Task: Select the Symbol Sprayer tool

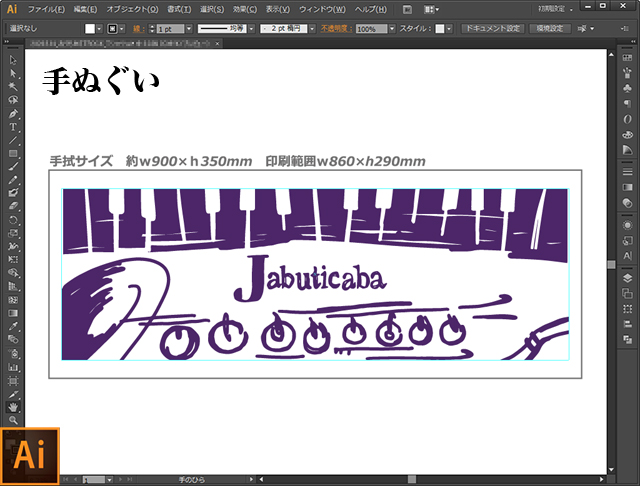Action: coord(13,353)
